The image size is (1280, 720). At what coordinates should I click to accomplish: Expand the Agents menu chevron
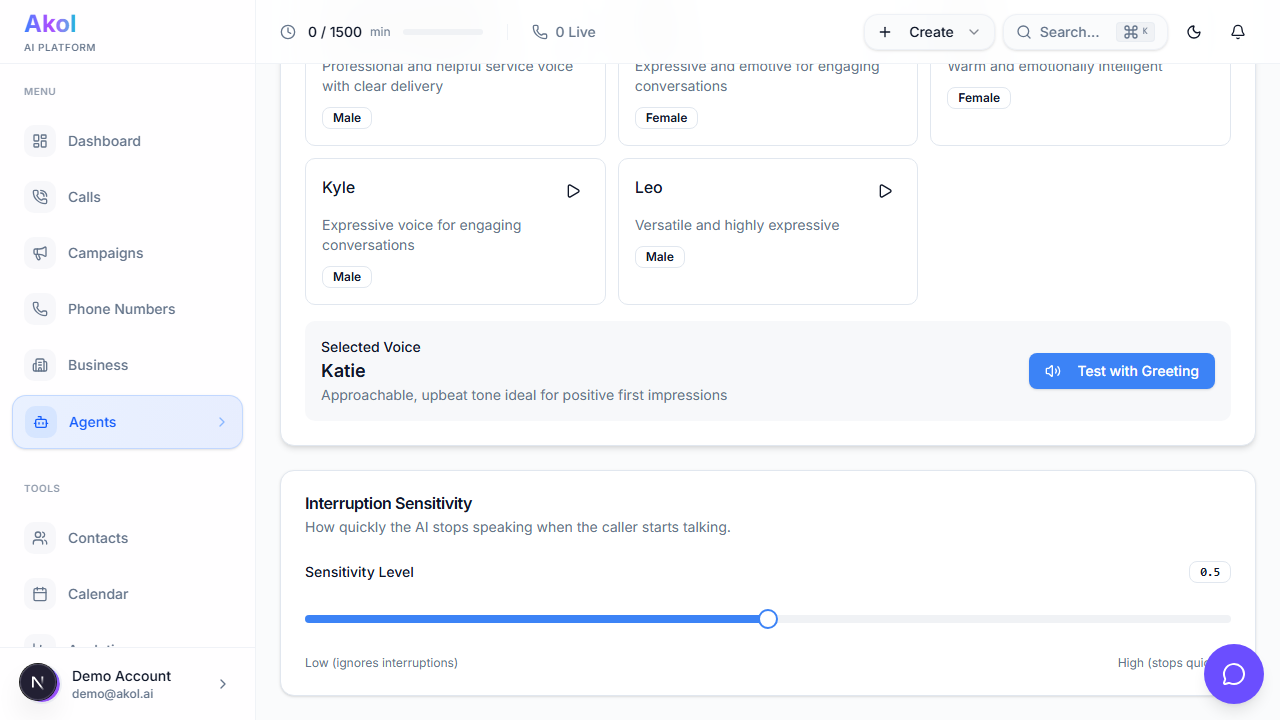point(222,422)
